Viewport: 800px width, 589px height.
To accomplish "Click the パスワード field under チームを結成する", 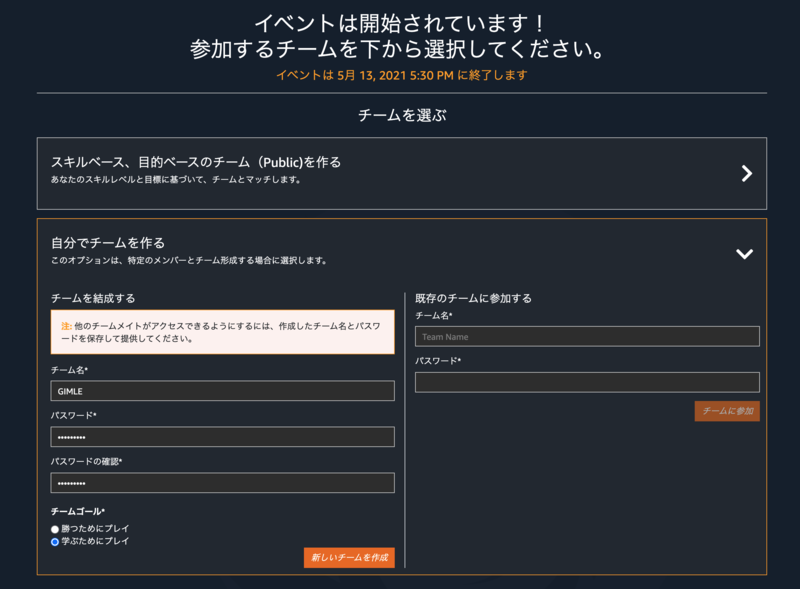I will (x=222, y=436).
